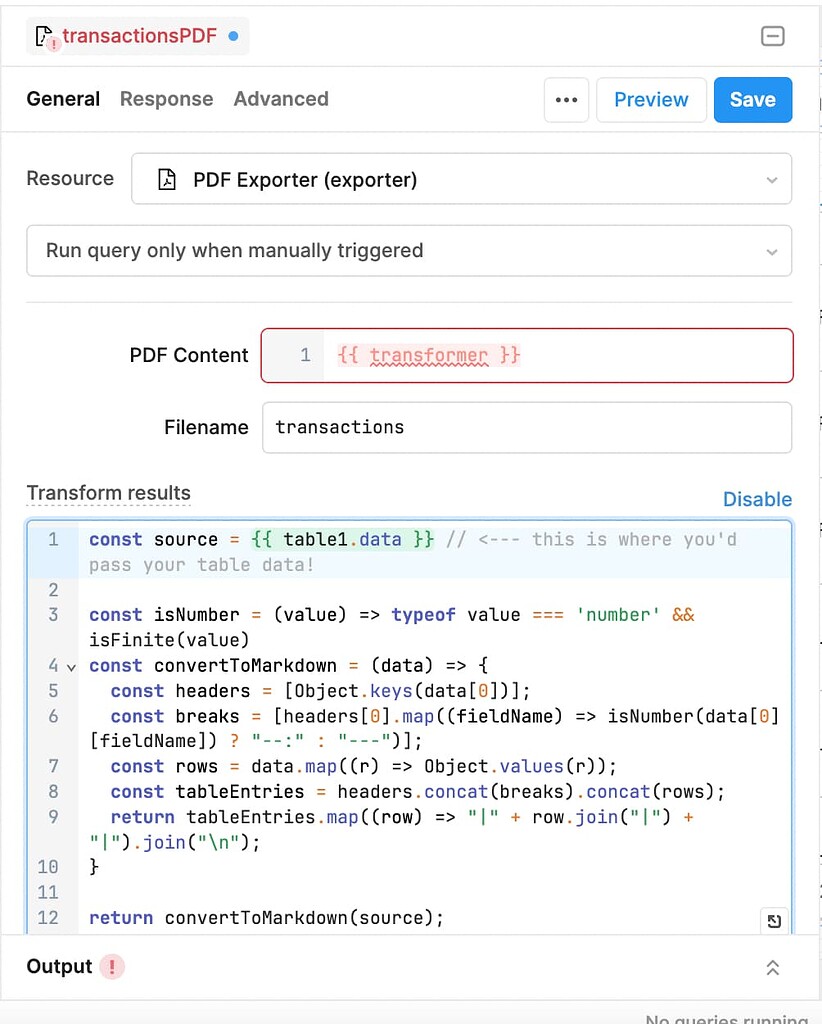Click the No queries running status text
Image resolution: width=822 pixels, height=1024 pixels.
click(727, 1017)
